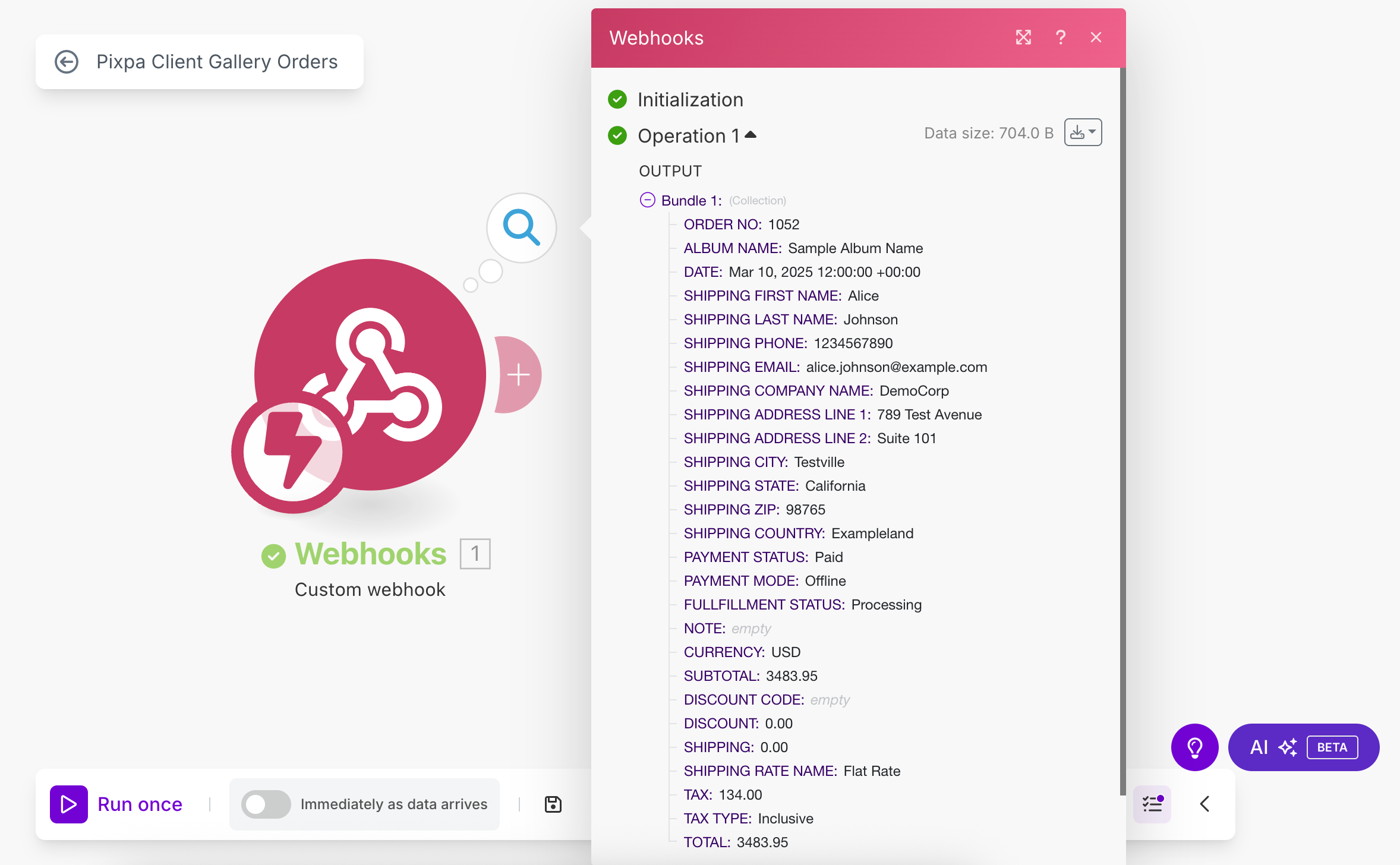Select SHIPPING FIRST NAME Alice
This screenshot has height=865, width=1400.
tap(781, 296)
